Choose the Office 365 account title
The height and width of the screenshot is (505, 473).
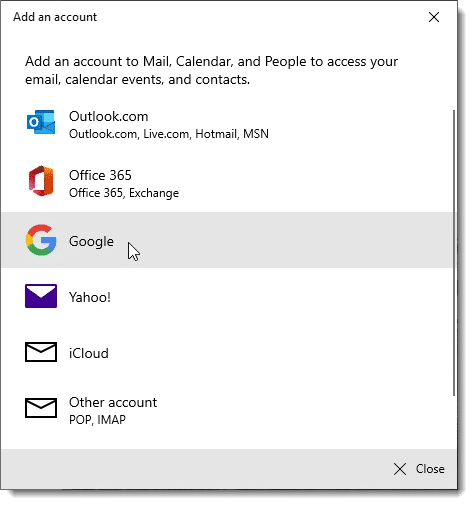[x=100, y=175]
